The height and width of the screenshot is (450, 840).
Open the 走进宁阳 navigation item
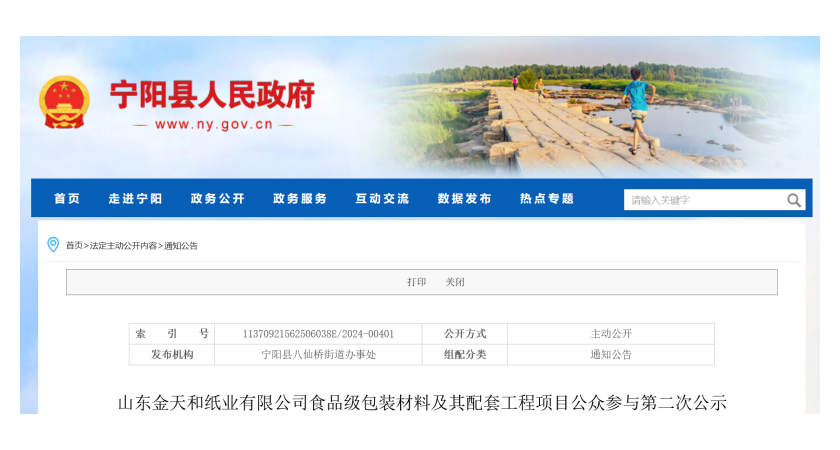click(136, 199)
